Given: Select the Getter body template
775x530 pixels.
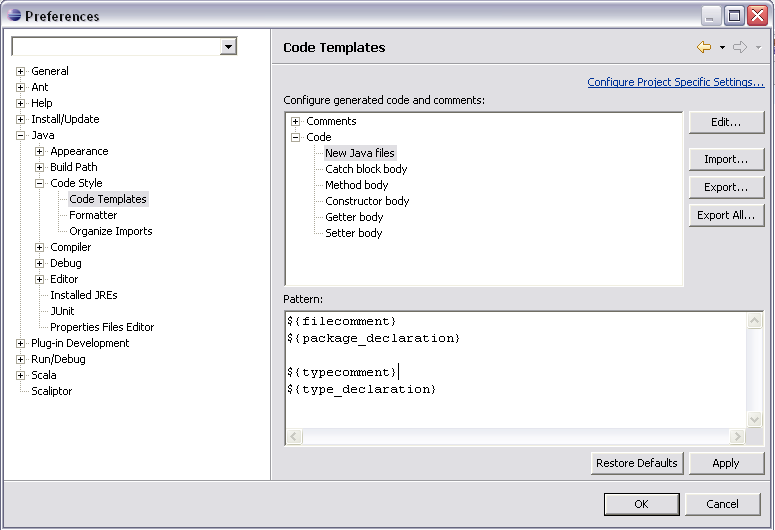Looking at the screenshot, I should [x=354, y=217].
